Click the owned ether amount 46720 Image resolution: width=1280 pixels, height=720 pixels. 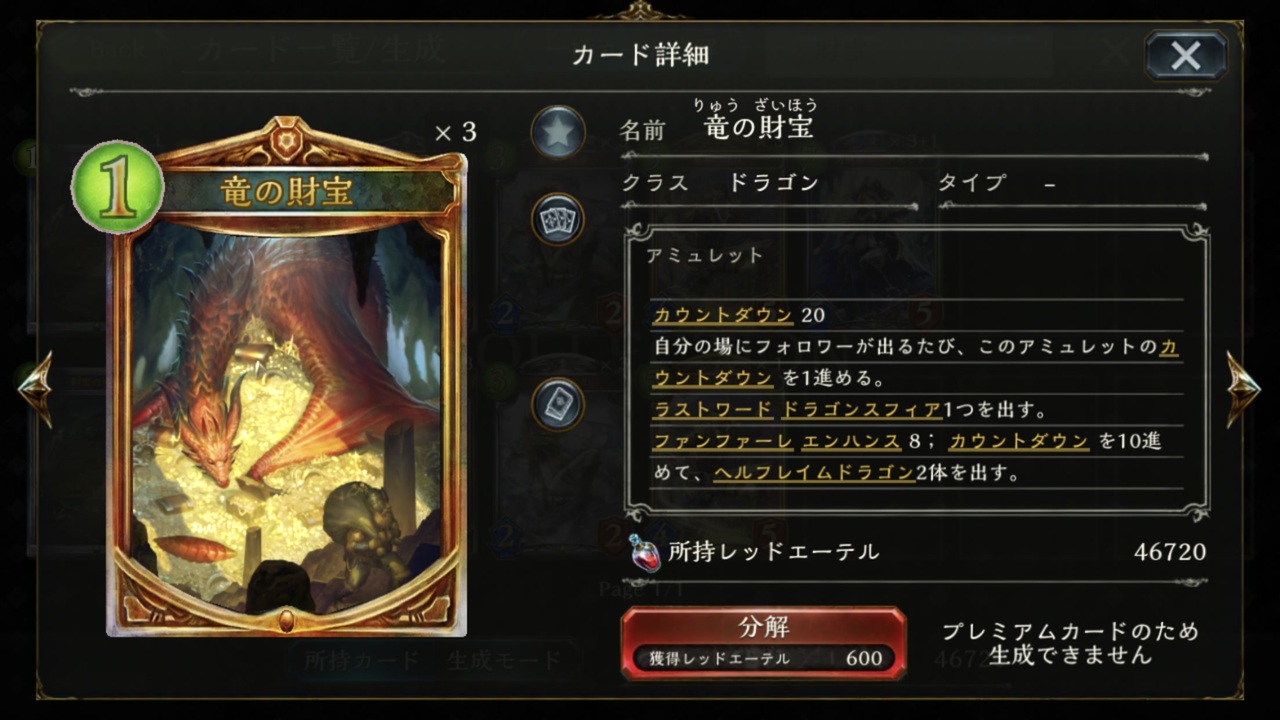click(1170, 552)
